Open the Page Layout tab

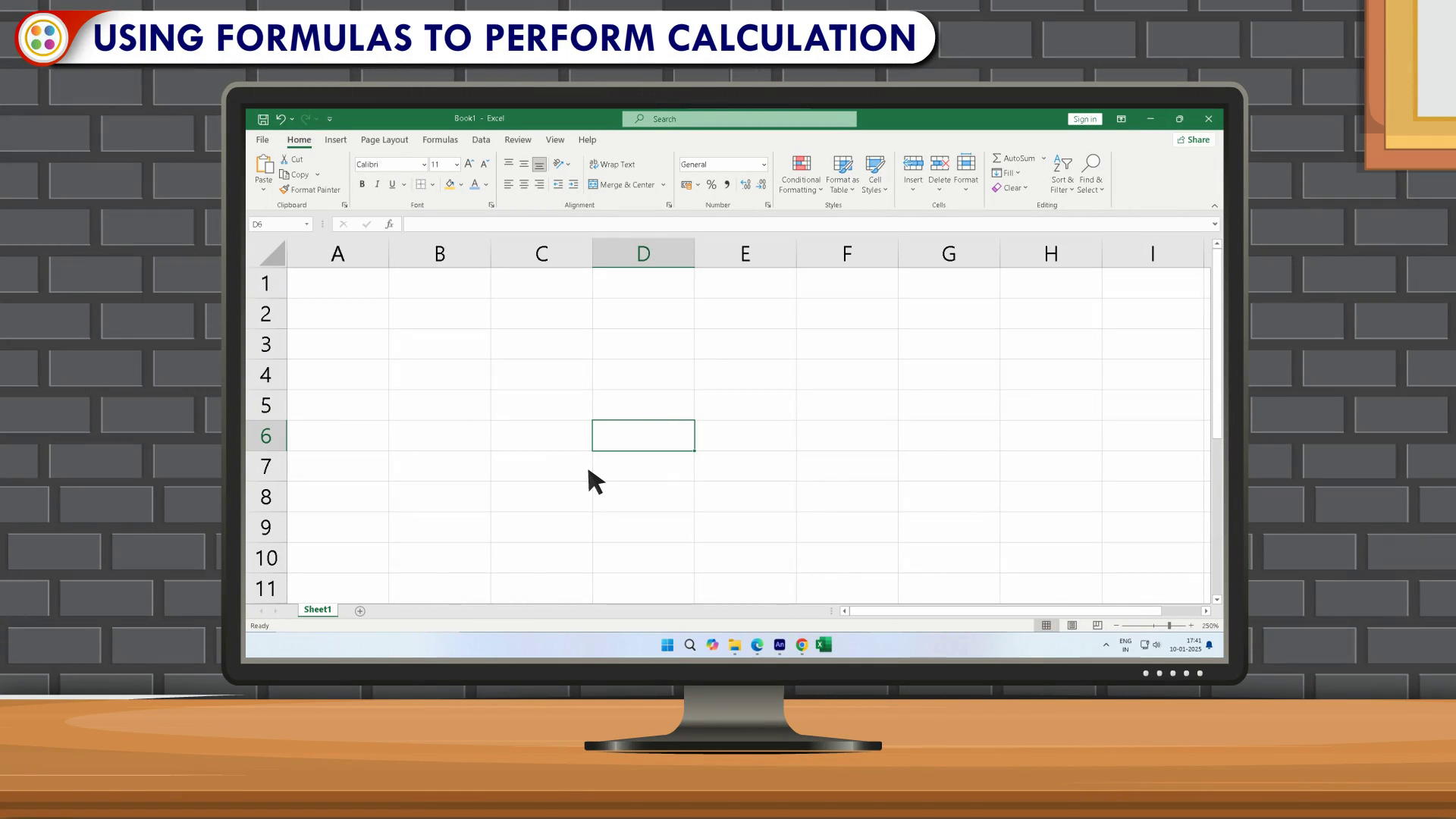click(384, 140)
